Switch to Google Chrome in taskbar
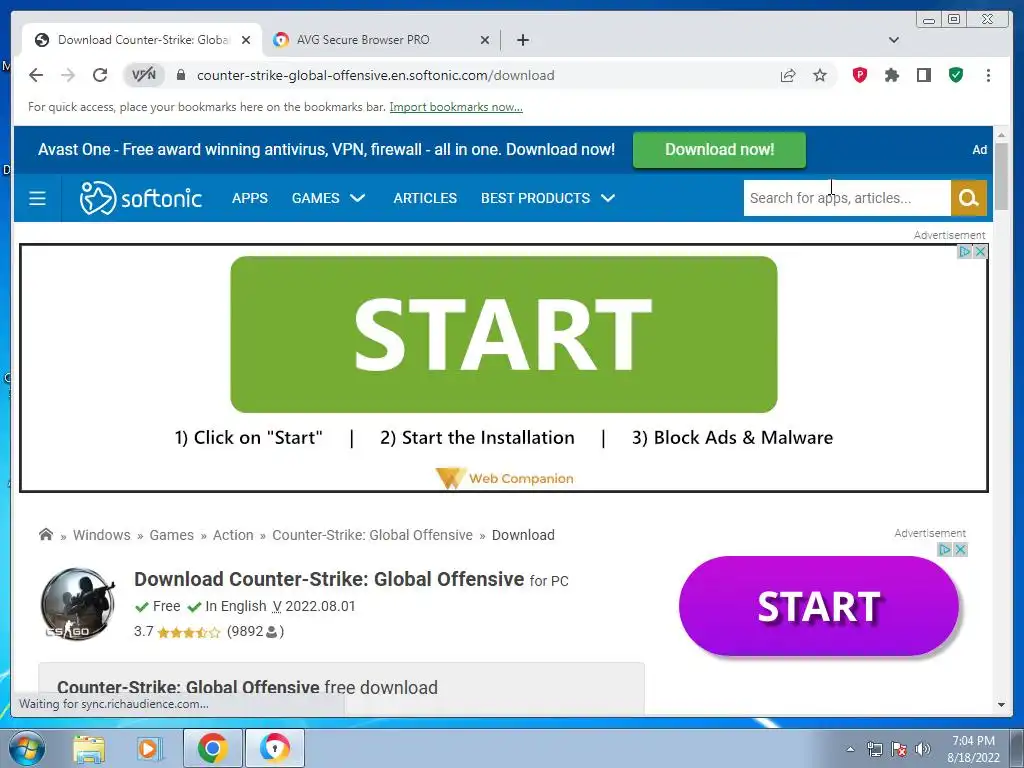 [x=212, y=748]
